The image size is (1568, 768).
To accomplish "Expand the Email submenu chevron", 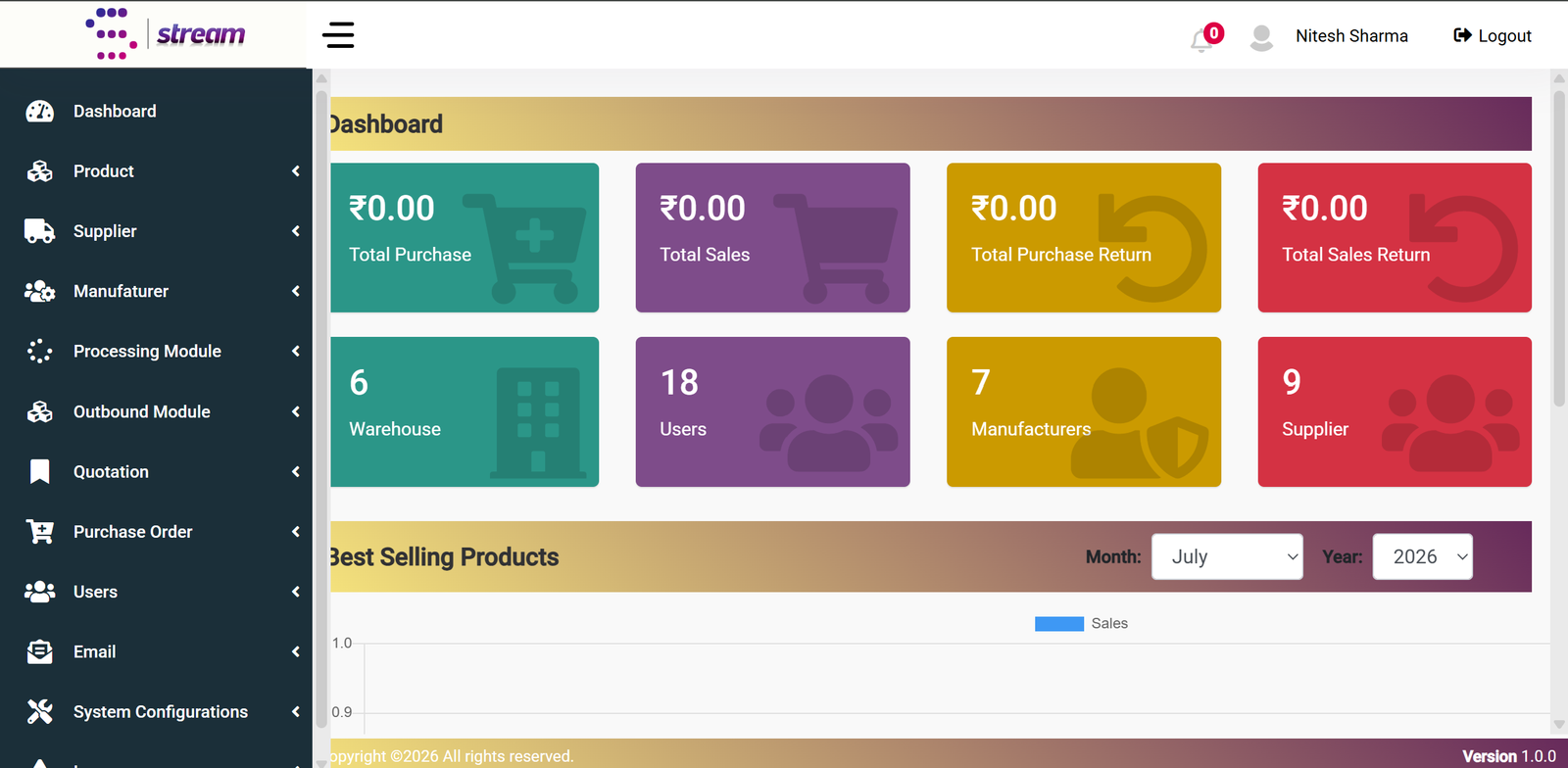I will (x=295, y=651).
